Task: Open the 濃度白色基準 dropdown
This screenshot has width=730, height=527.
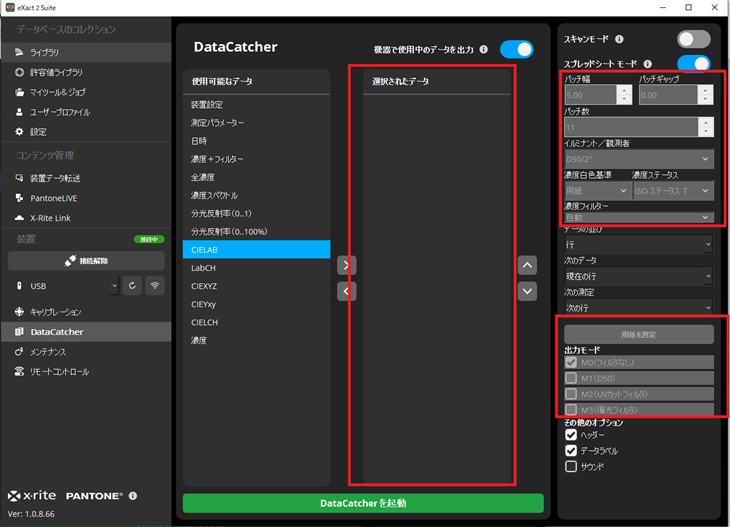Action: coord(597,190)
